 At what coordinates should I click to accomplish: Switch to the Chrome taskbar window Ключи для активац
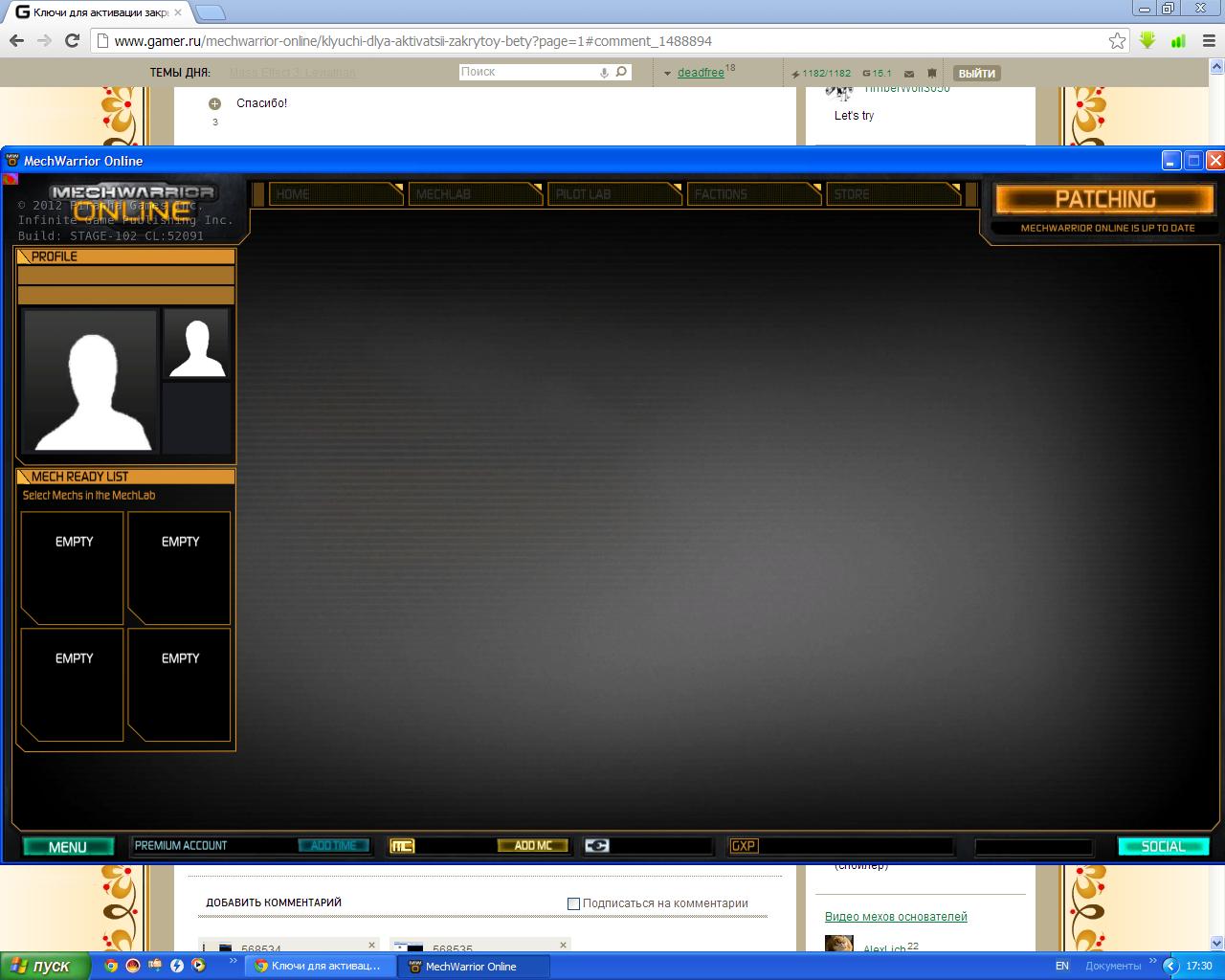[321, 967]
